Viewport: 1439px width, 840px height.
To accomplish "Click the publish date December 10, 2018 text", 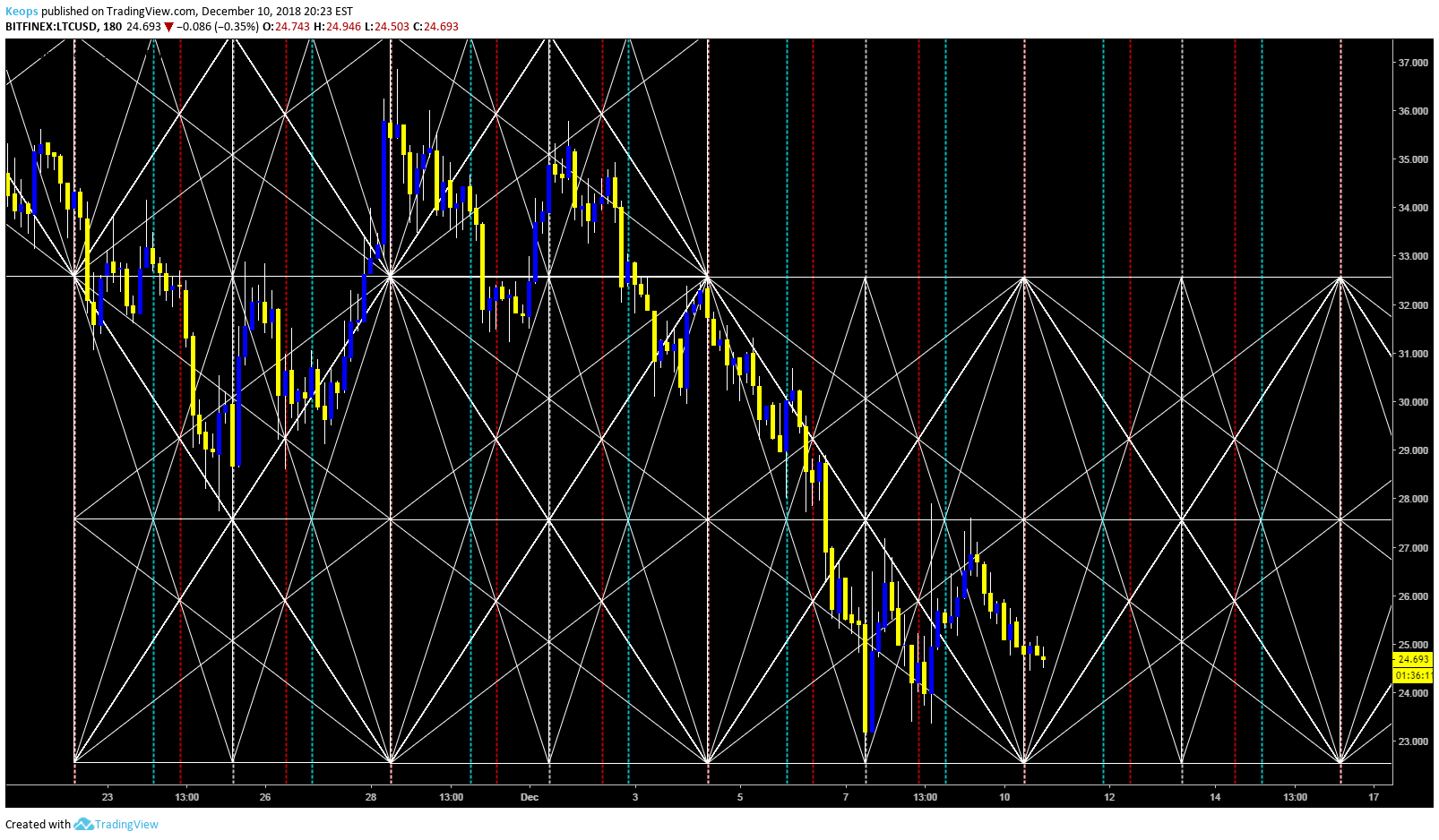I will click(250, 12).
